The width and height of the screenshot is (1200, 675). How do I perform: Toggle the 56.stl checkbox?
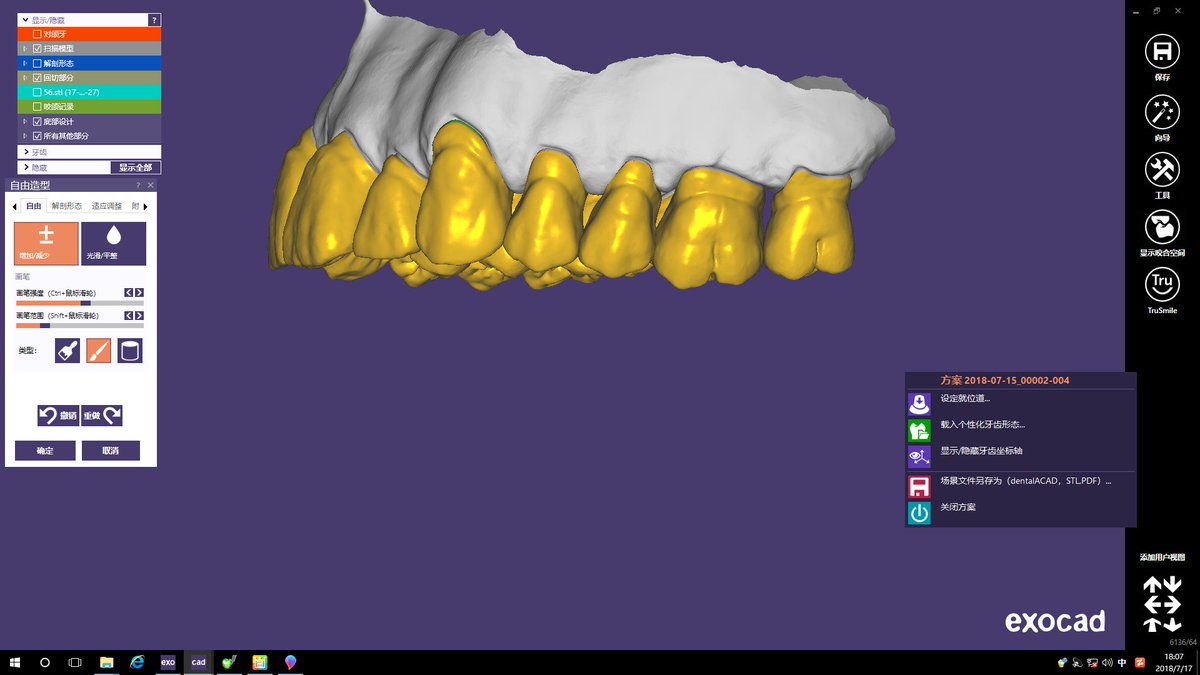(x=38, y=92)
